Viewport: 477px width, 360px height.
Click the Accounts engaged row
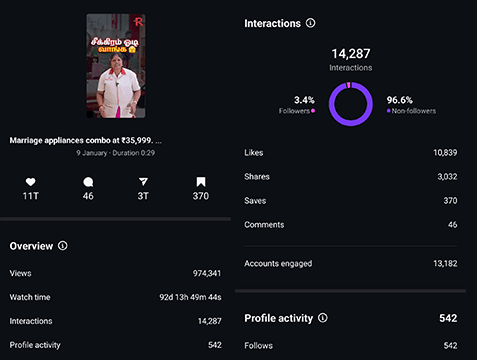pos(351,263)
